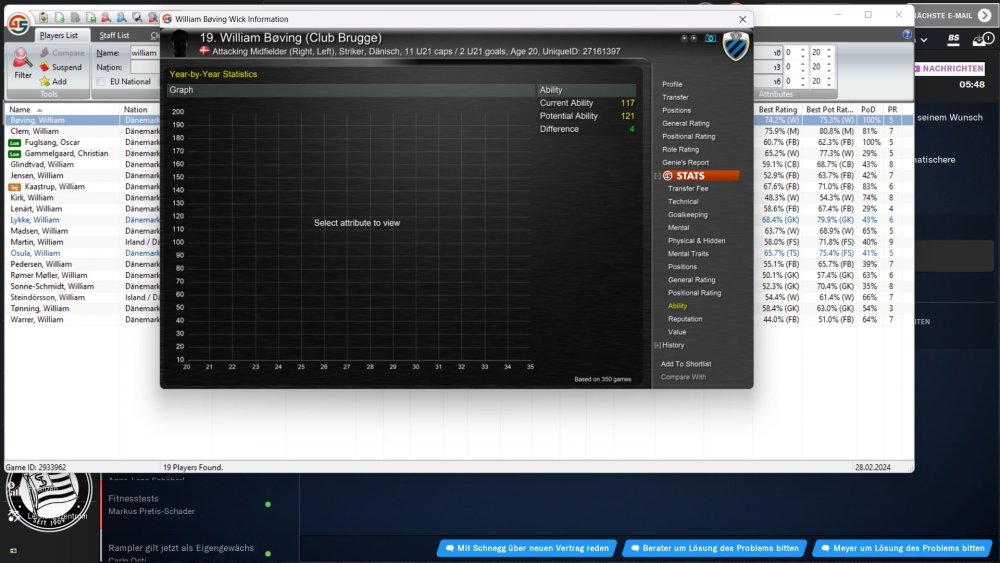Click 'Mit Schnegg über neuen Vertrag reden'

525,548
